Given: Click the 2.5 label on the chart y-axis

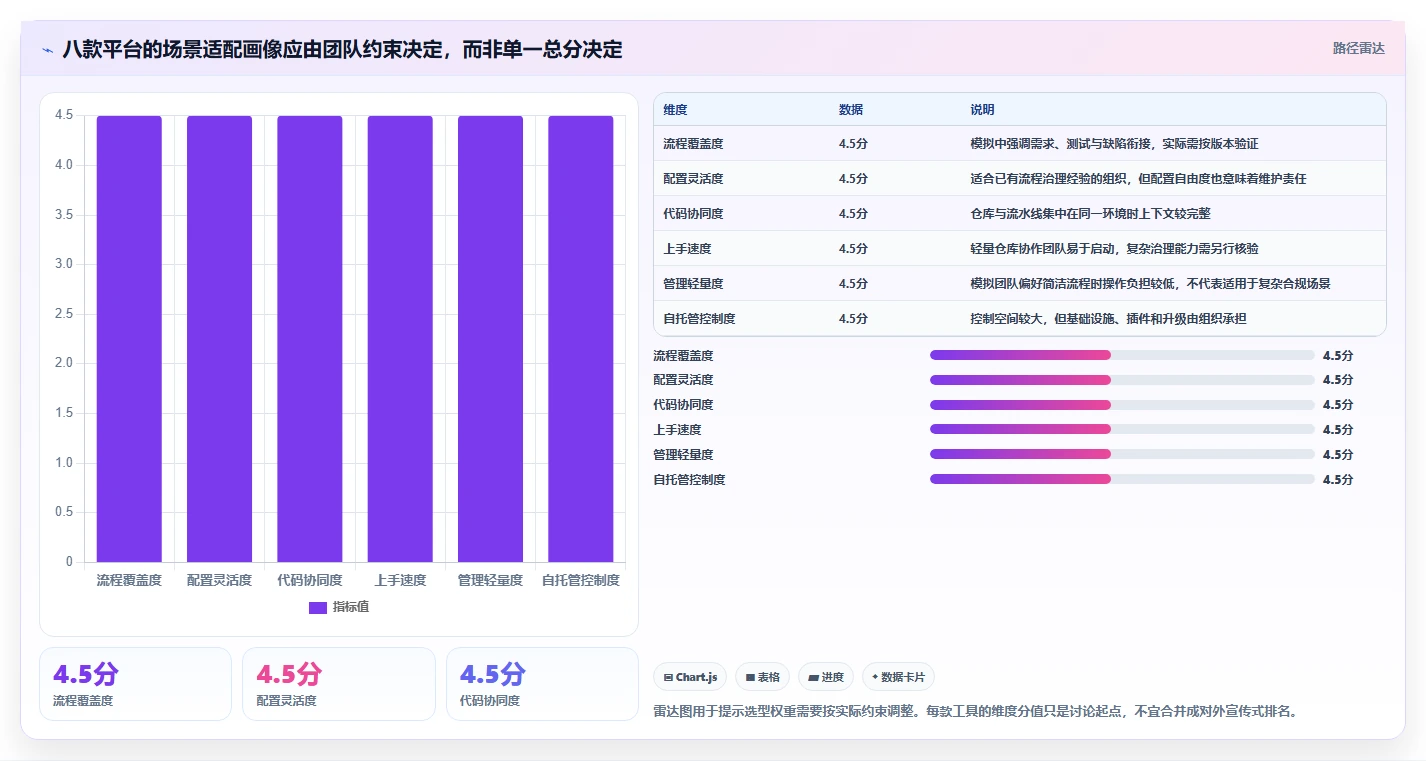Looking at the screenshot, I should coord(63,314).
